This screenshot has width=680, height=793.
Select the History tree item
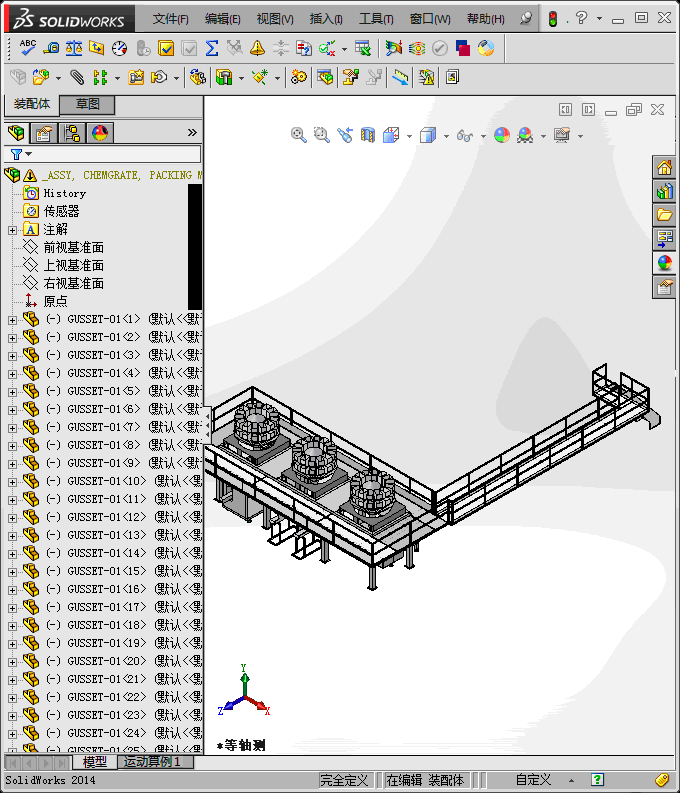(65, 193)
